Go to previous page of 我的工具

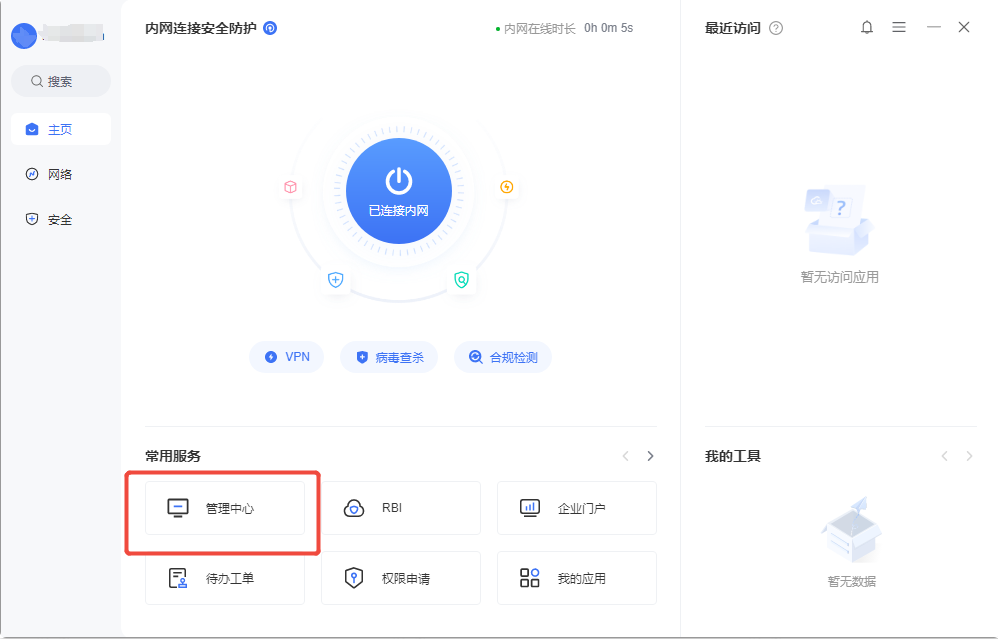click(945, 456)
